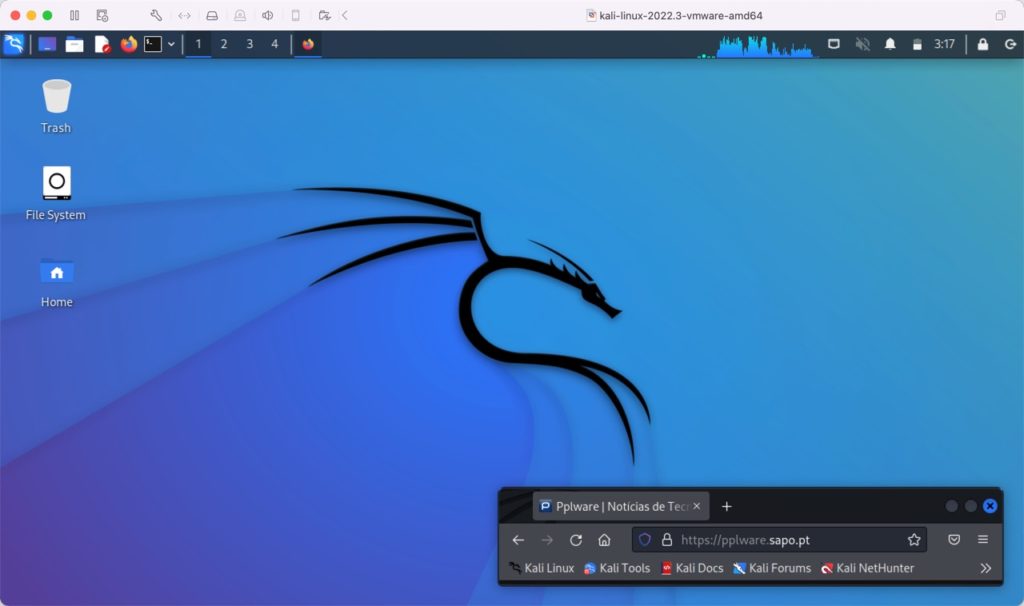The image size is (1024, 606).
Task: View site security padlock info
Action: click(x=667, y=540)
